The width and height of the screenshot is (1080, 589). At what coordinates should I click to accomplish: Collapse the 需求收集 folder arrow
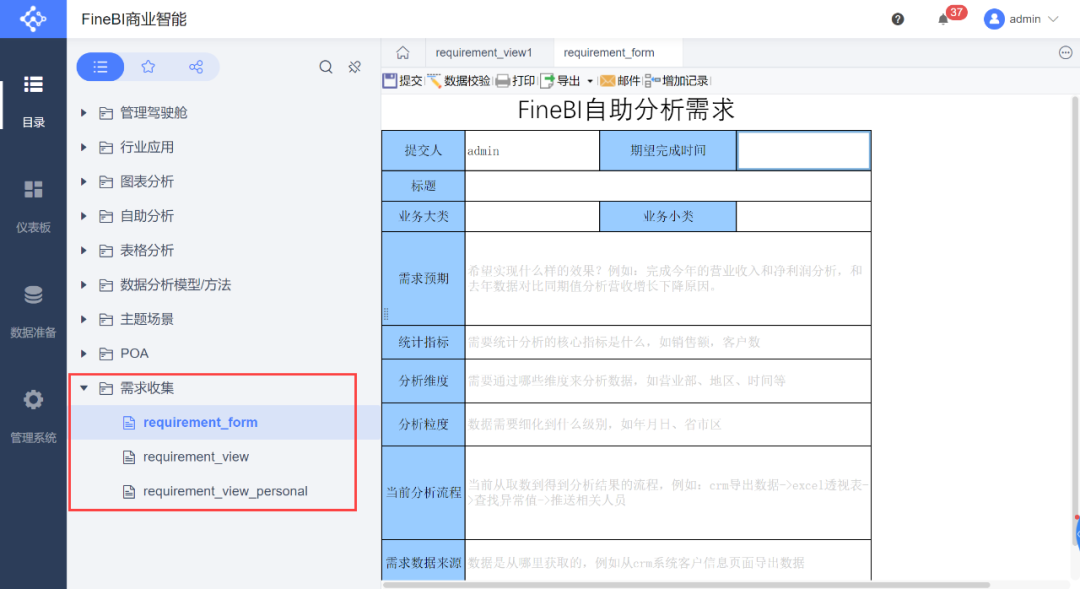[83, 388]
